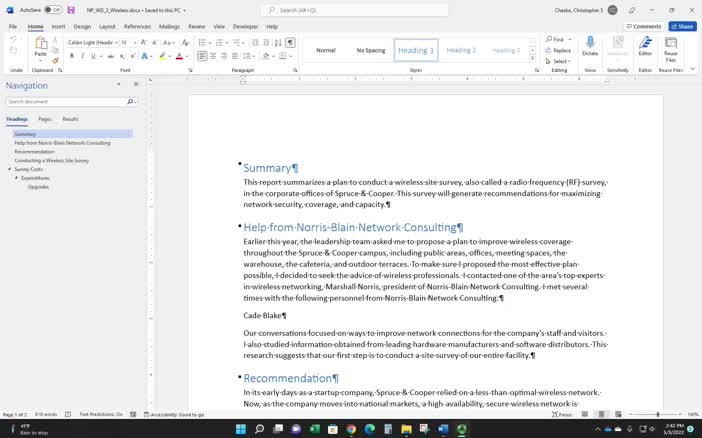Toggle Focus mode in status bar

(562, 414)
